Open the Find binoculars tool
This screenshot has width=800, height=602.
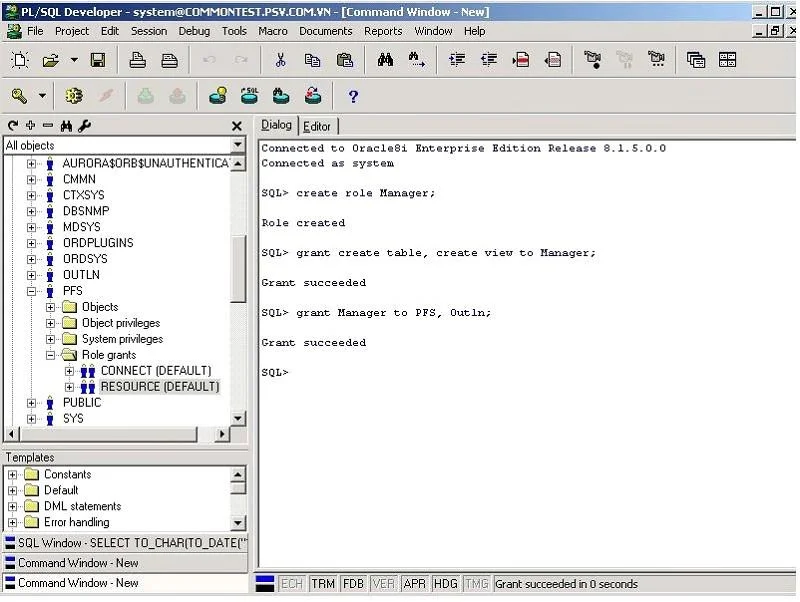coord(385,60)
